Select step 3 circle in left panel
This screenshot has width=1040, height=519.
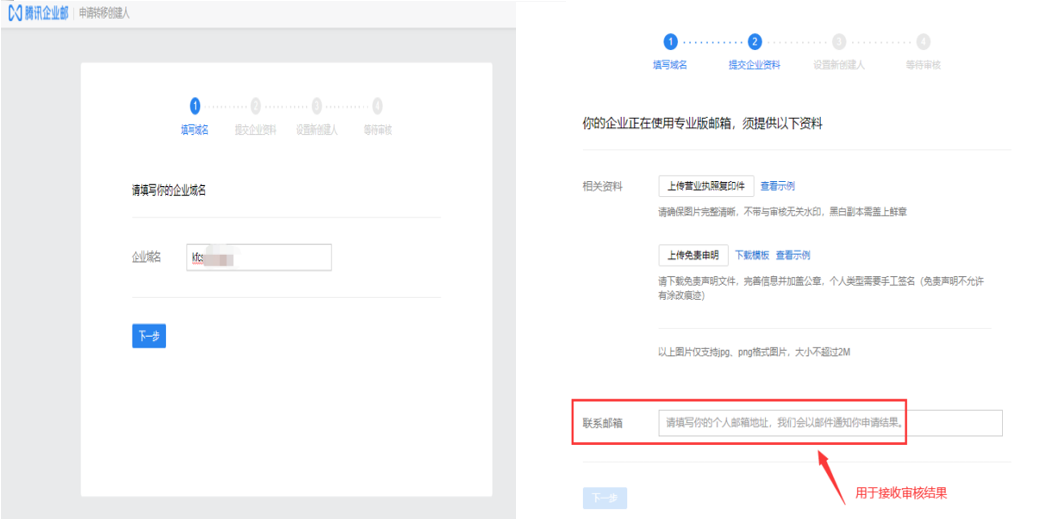point(317,105)
